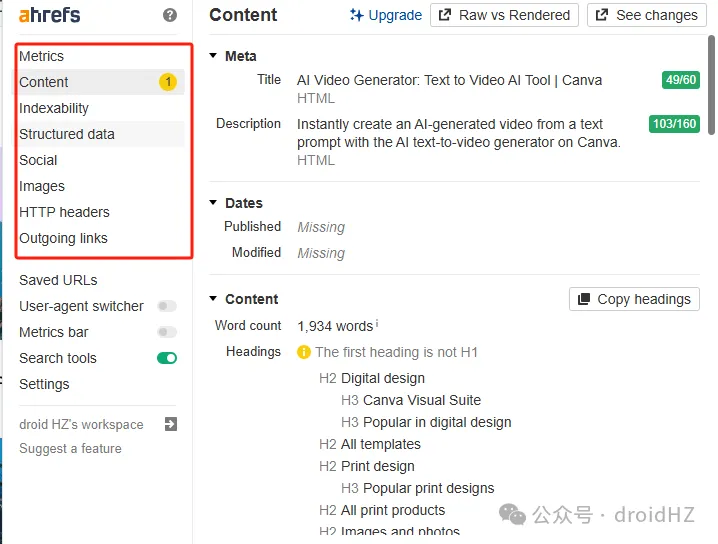Click the Suggest a feature link
718x544 pixels.
70,448
